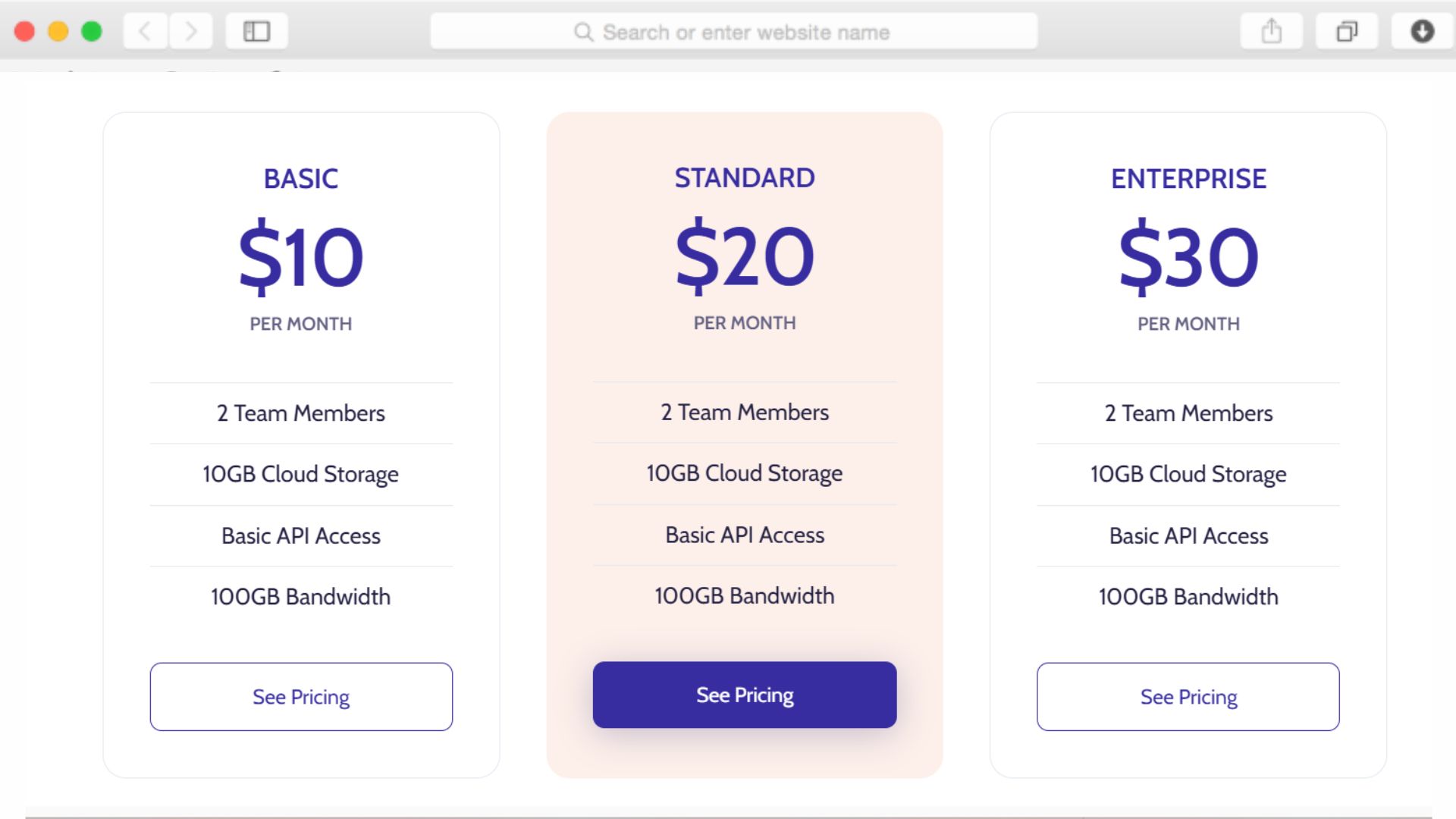Click the $30 price on Enterprise card
This screenshot has width=1456, height=819.
[x=1188, y=257]
